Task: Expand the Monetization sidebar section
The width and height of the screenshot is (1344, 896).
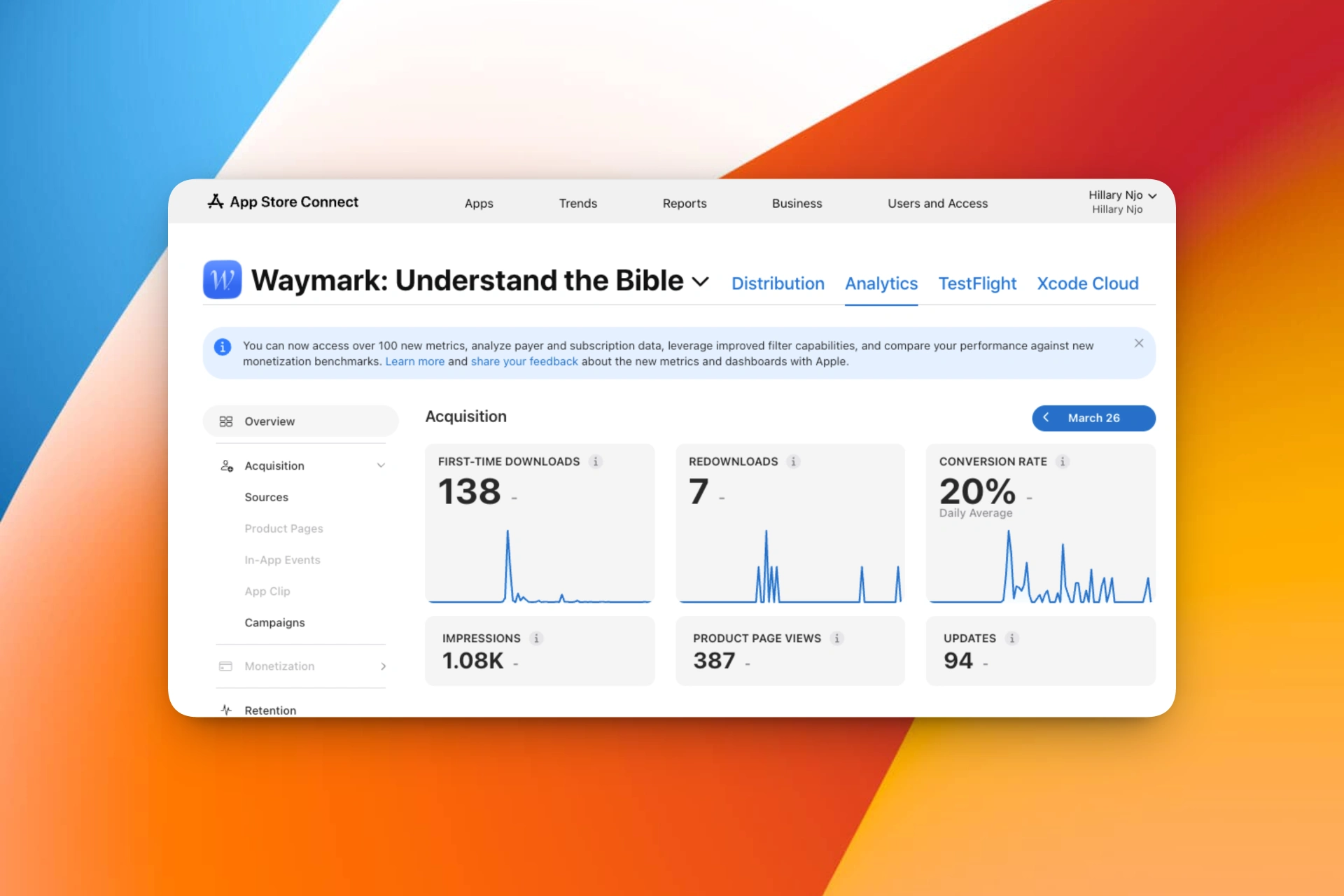Action: click(x=383, y=666)
